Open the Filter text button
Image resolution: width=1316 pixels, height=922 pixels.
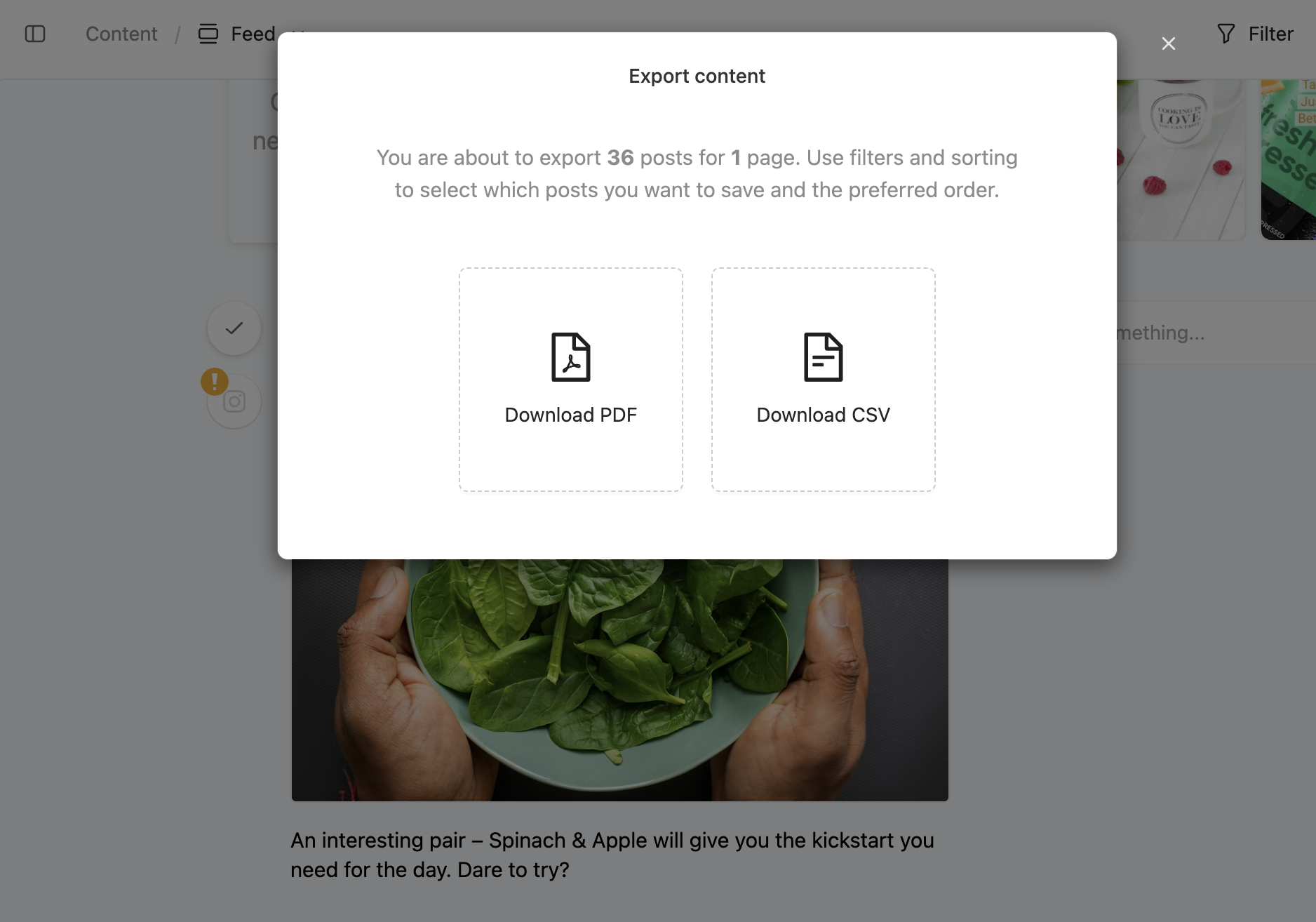pyautogui.click(x=1270, y=34)
